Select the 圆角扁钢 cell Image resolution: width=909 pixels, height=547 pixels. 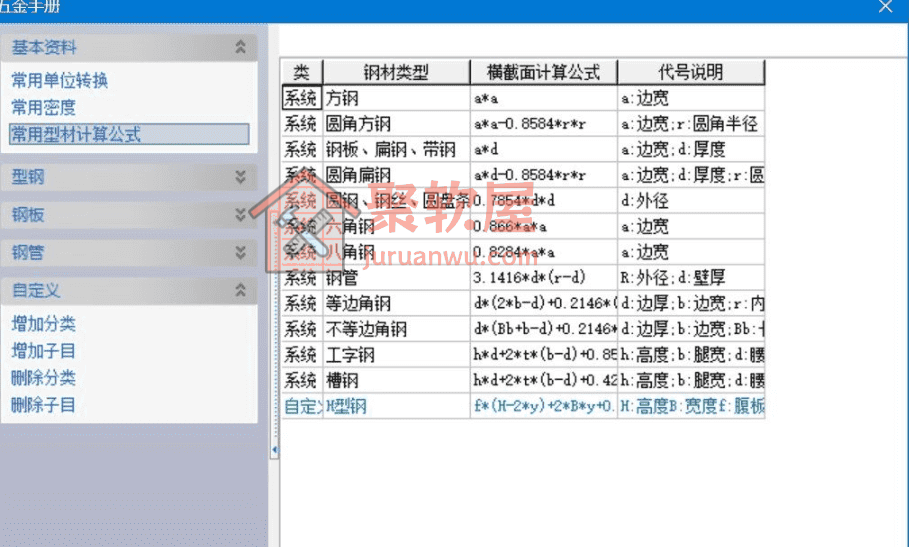tap(396, 175)
